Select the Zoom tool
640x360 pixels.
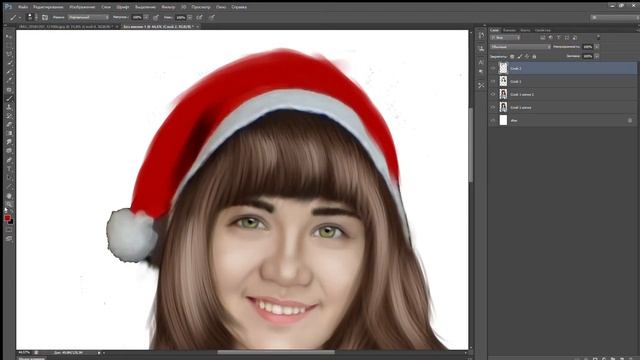coord(9,204)
